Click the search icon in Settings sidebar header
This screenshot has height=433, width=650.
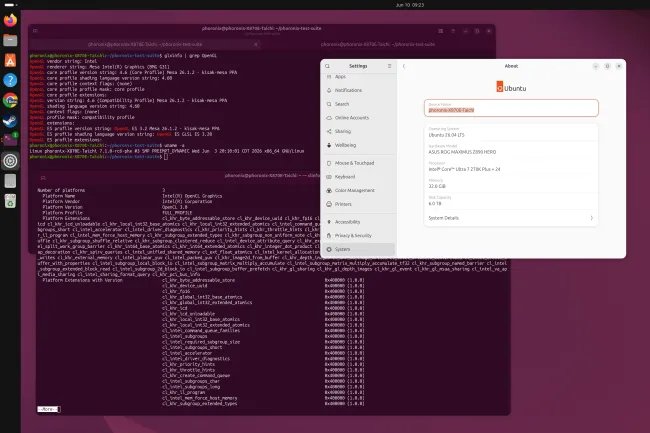(x=327, y=66)
